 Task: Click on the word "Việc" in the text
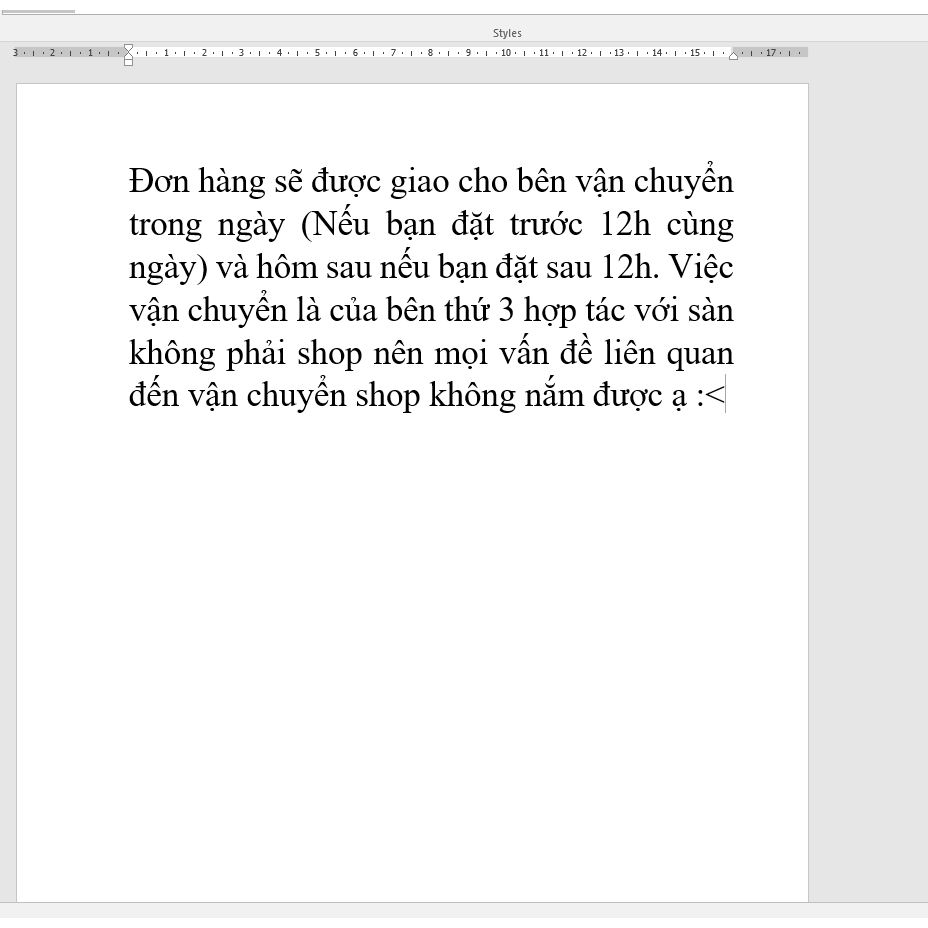point(700,268)
